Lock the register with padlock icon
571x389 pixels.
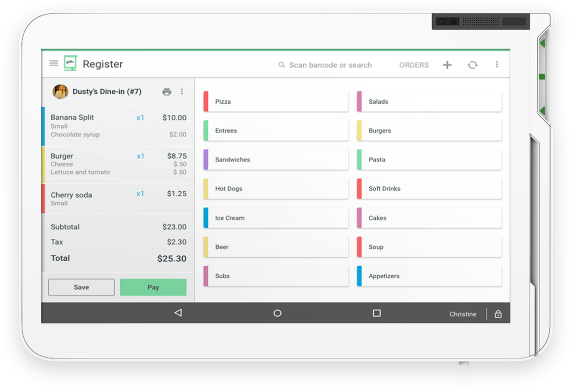(498, 314)
